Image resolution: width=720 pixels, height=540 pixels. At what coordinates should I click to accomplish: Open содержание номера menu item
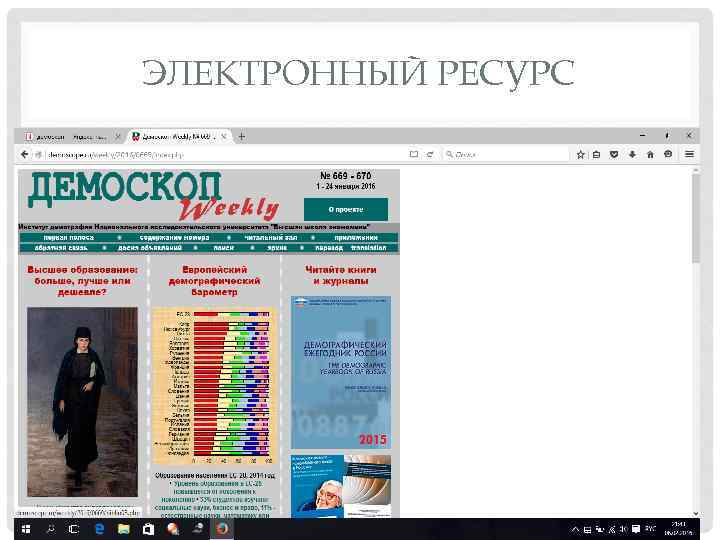(174, 237)
